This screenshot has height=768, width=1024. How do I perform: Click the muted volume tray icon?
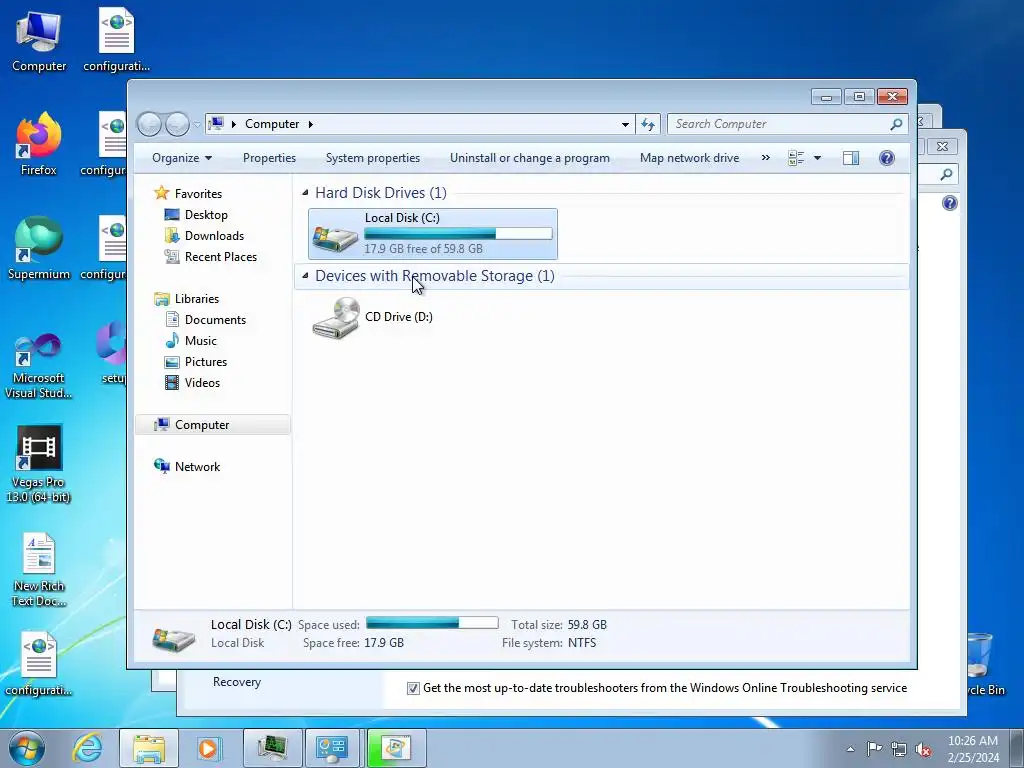click(x=923, y=748)
